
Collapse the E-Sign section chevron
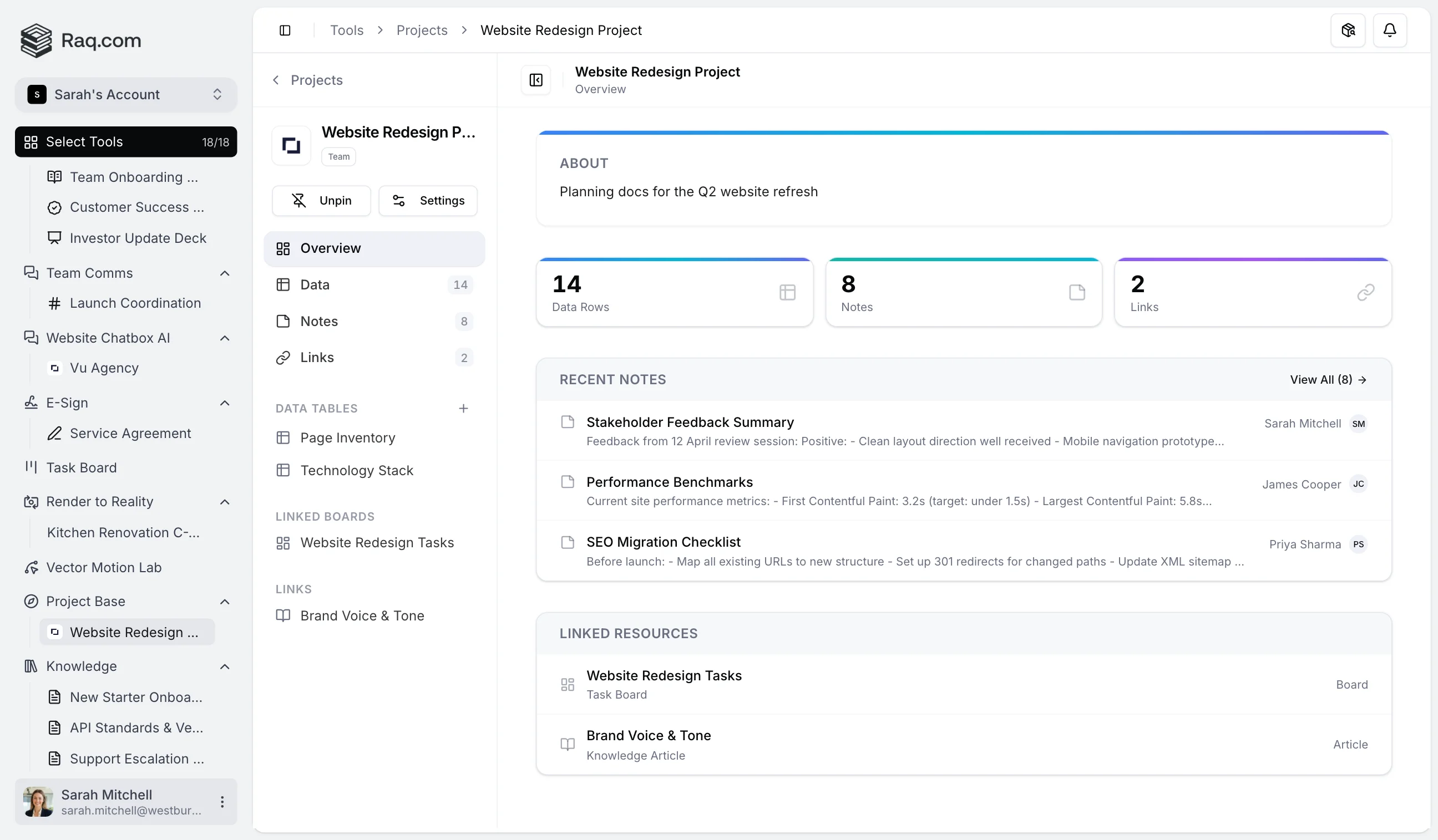coord(225,403)
